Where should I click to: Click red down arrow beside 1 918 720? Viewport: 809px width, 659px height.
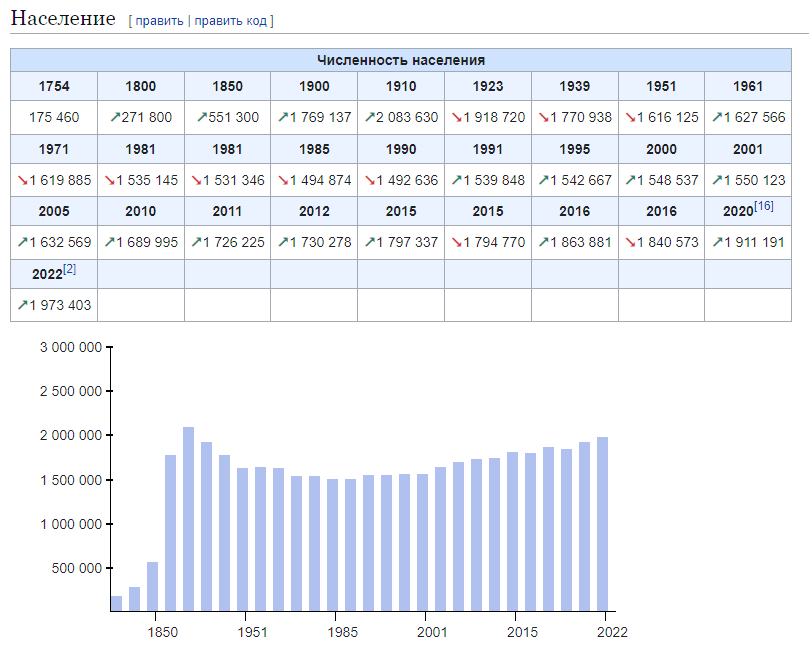458,118
